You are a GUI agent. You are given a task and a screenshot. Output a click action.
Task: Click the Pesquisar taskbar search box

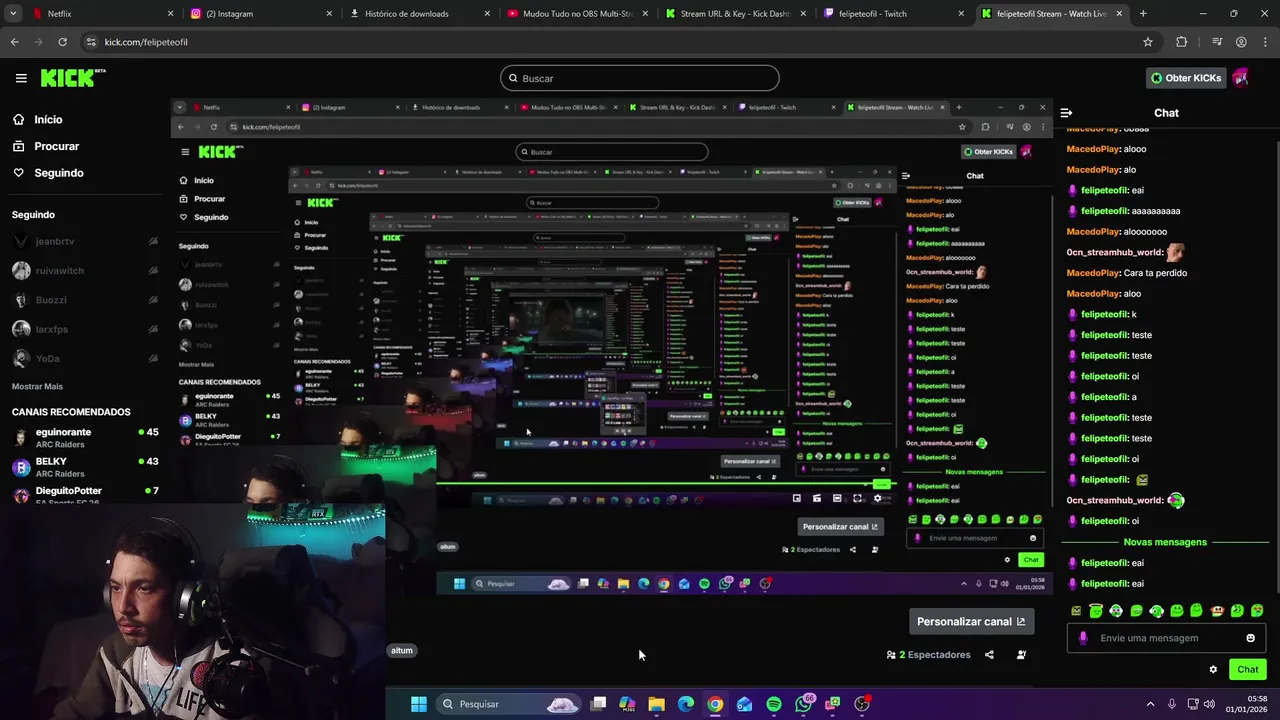pos(509,704)
